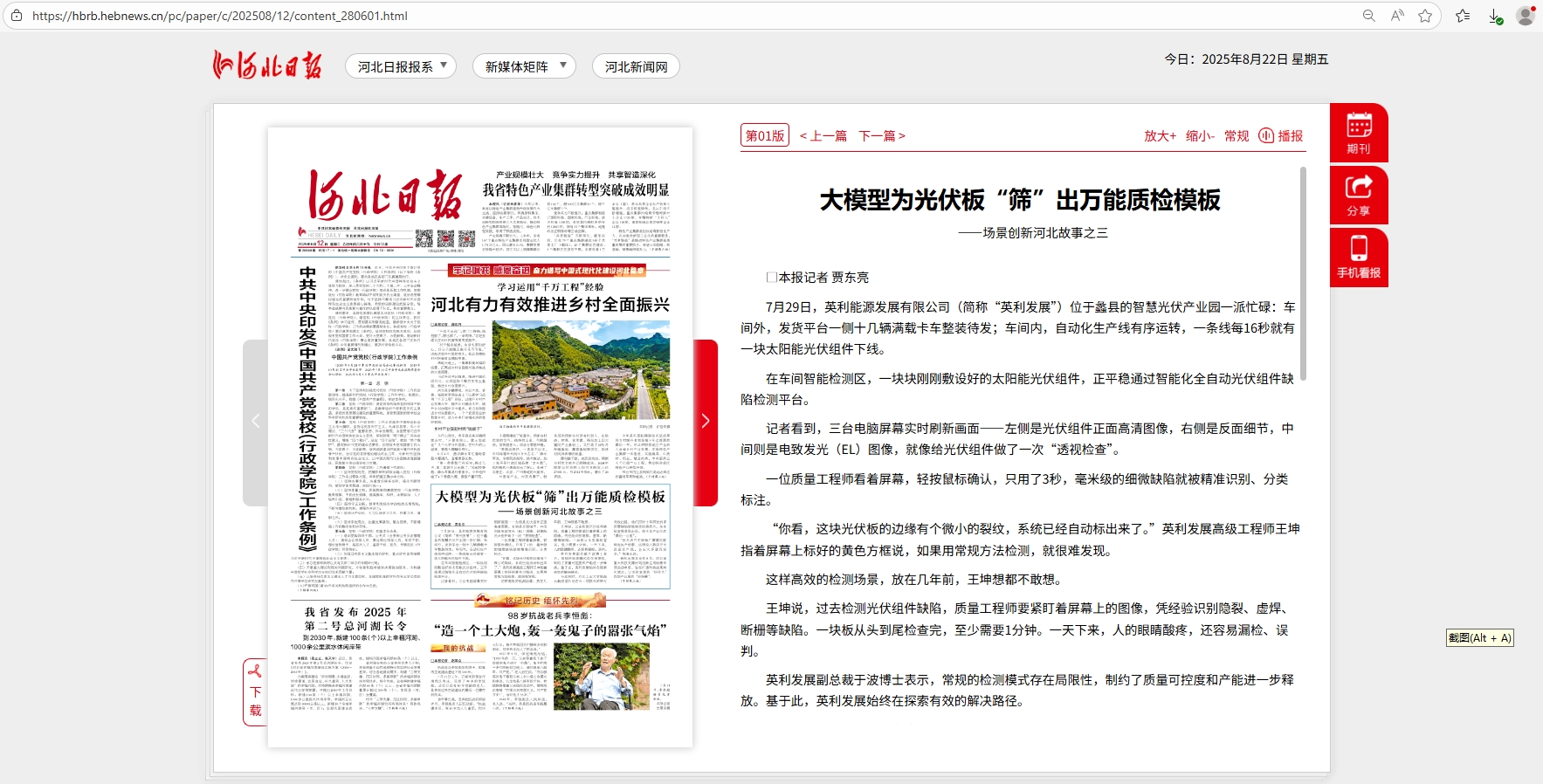The width and height of the screenshot is (1543, 784).
Task: Reset text size with 常规
Action: click(1236, 135)
